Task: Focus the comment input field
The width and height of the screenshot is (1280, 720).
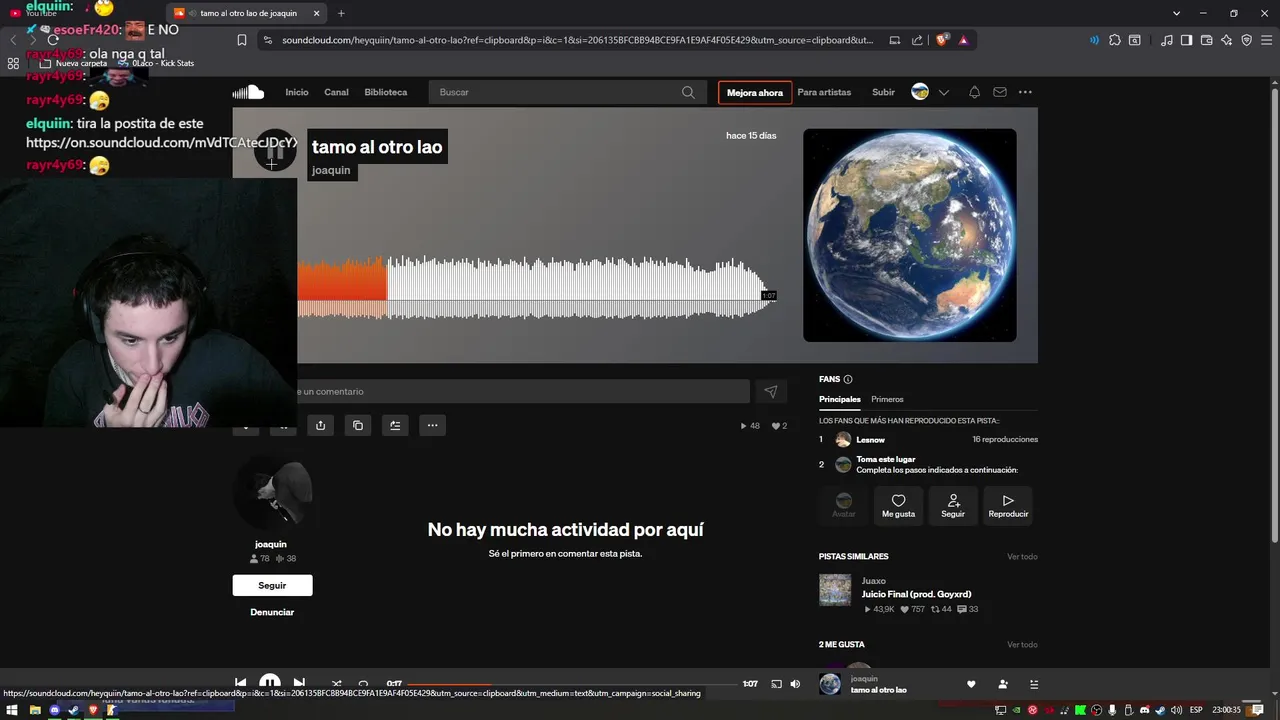Action: pos(522,391)
